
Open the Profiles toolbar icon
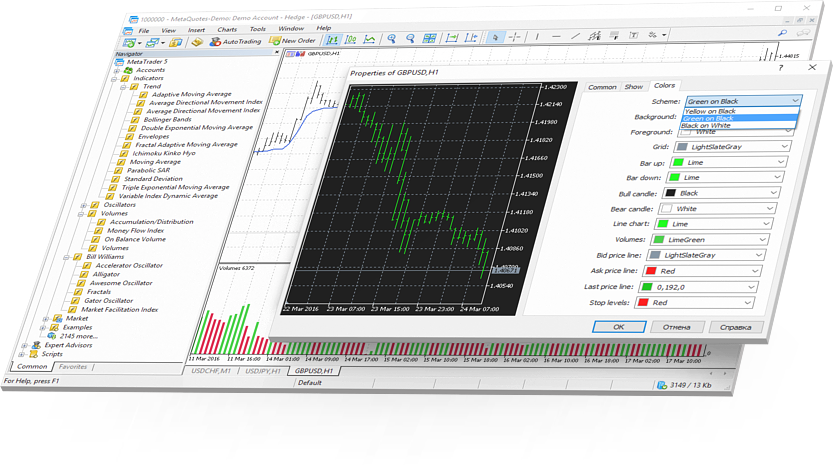[x=153, y=42]
